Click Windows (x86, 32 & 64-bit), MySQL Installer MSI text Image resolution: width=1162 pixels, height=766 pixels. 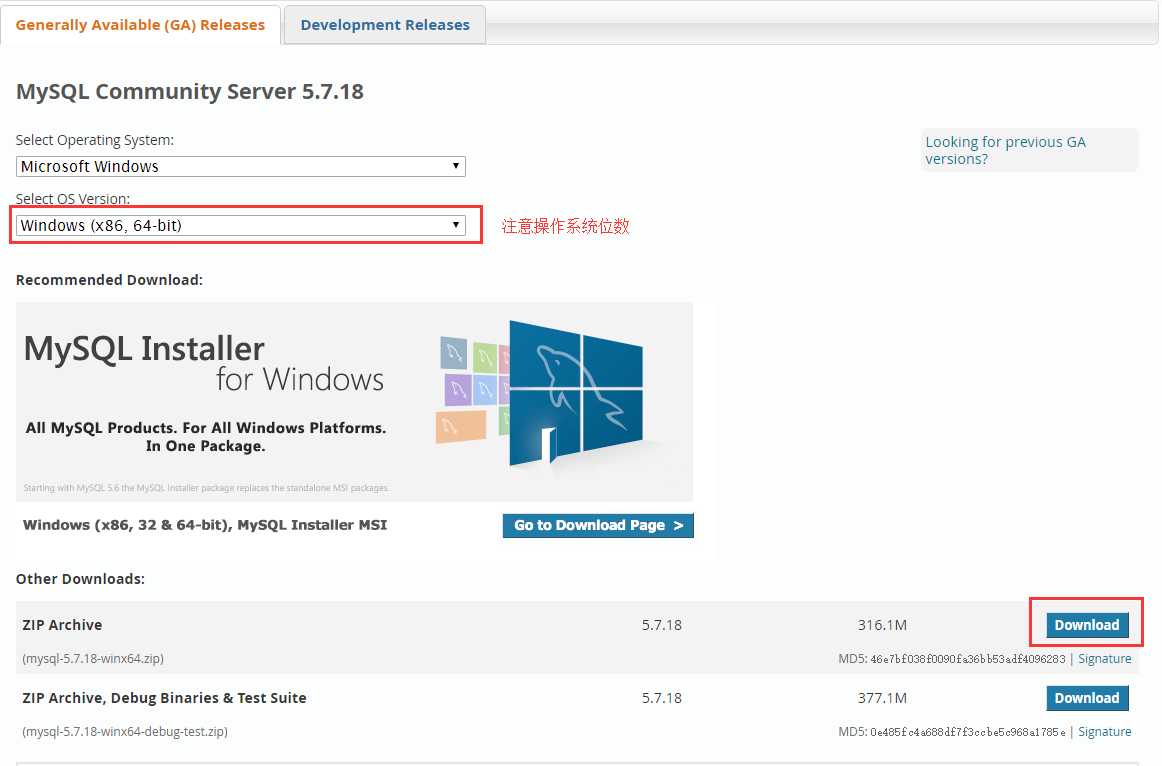click(205, 524)
